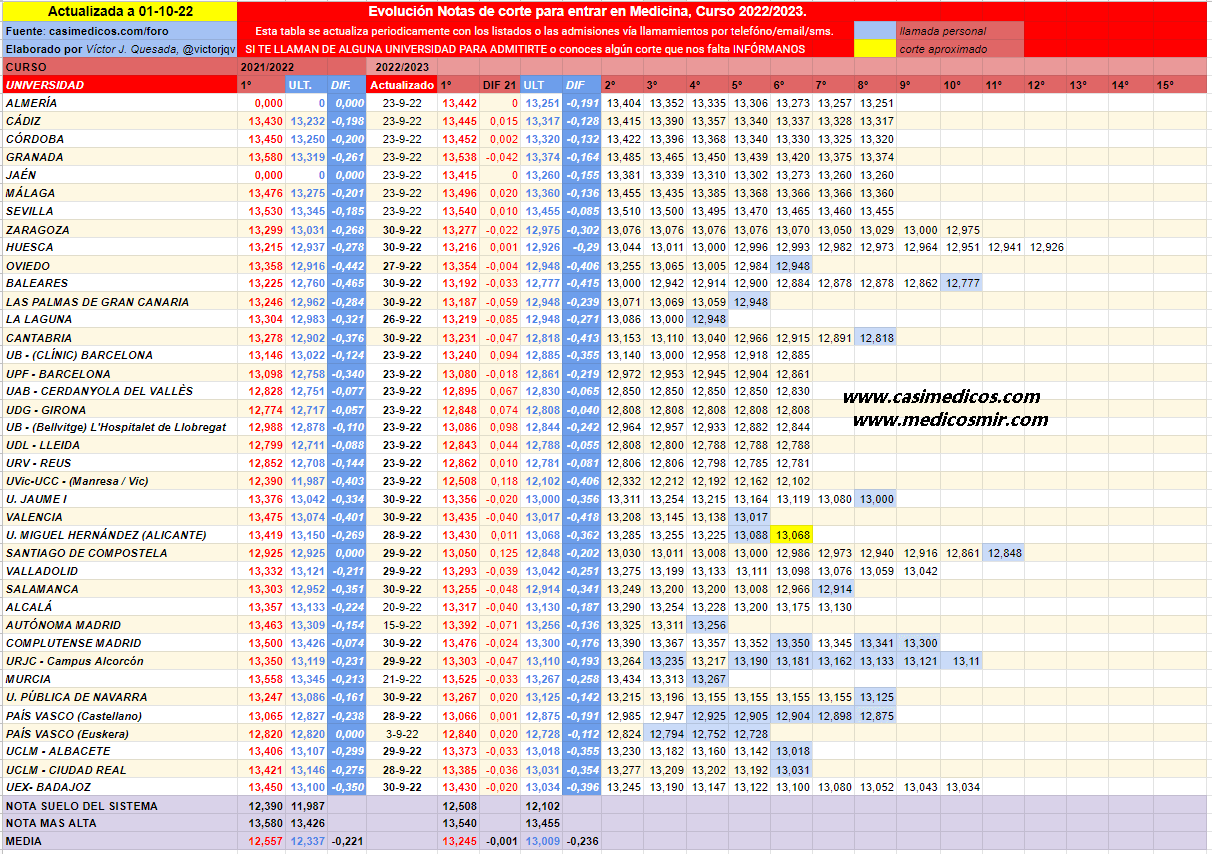Select the 'GRANADA' university row label

click(119, 157)
